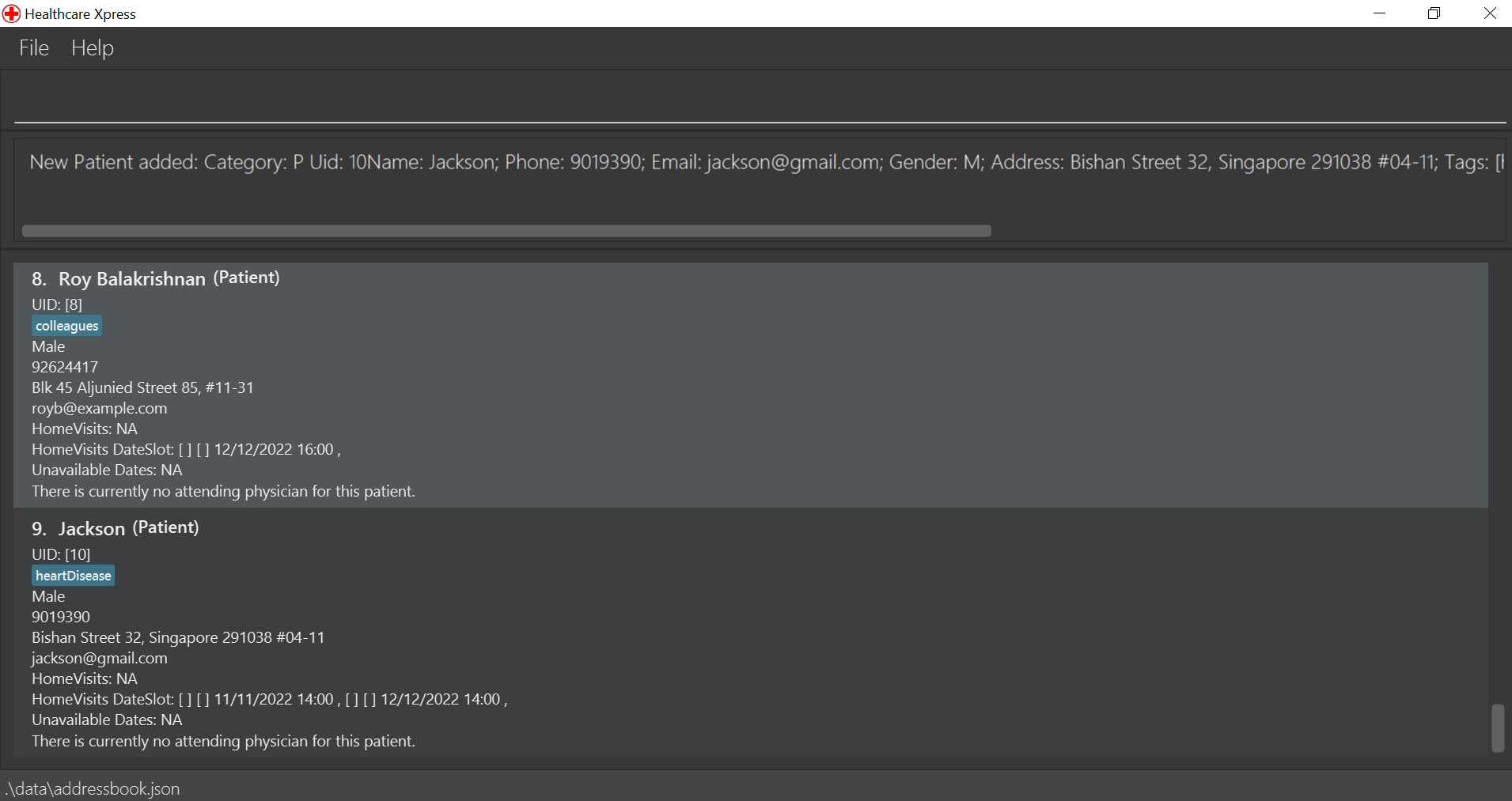Viewport: 1512px width, 801px height.
Task: Click Male gender in Jackson's card
Action: pos(48,596)
